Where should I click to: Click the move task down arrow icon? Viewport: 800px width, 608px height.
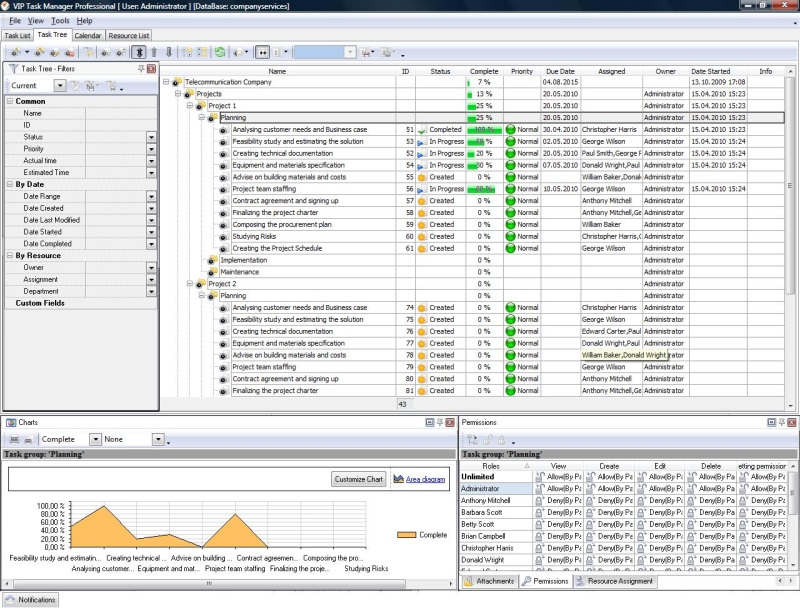(168, 51)
